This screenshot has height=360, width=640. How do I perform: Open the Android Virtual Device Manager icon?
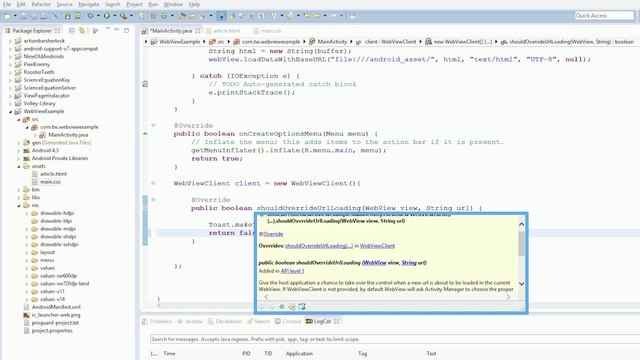tap(78, 16)
